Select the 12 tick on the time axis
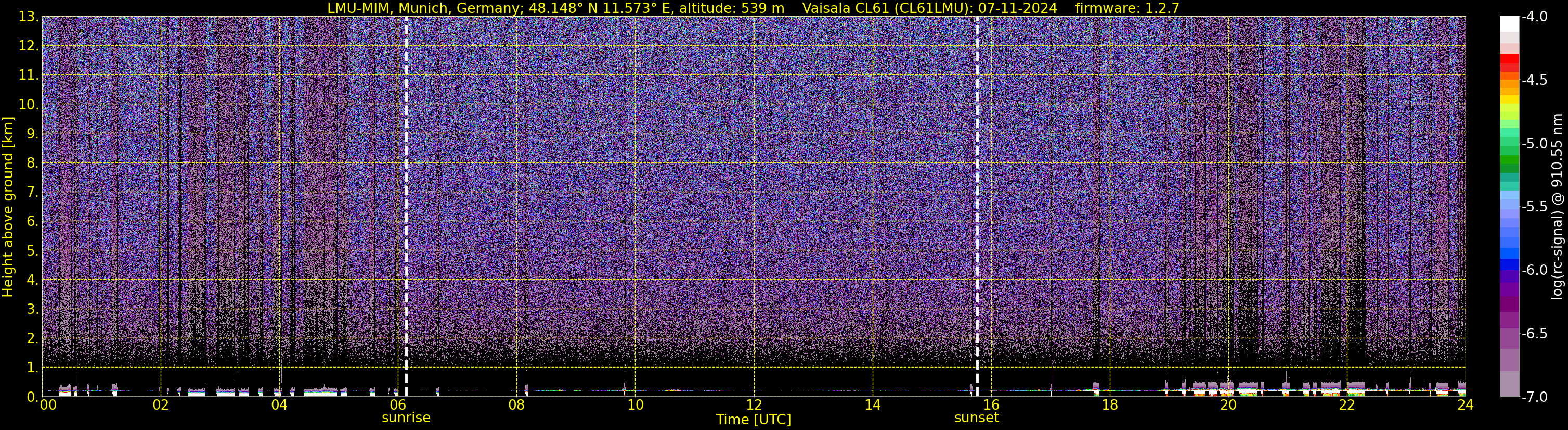This screenshot has height=430, width=1568. (x=754, y=406)
